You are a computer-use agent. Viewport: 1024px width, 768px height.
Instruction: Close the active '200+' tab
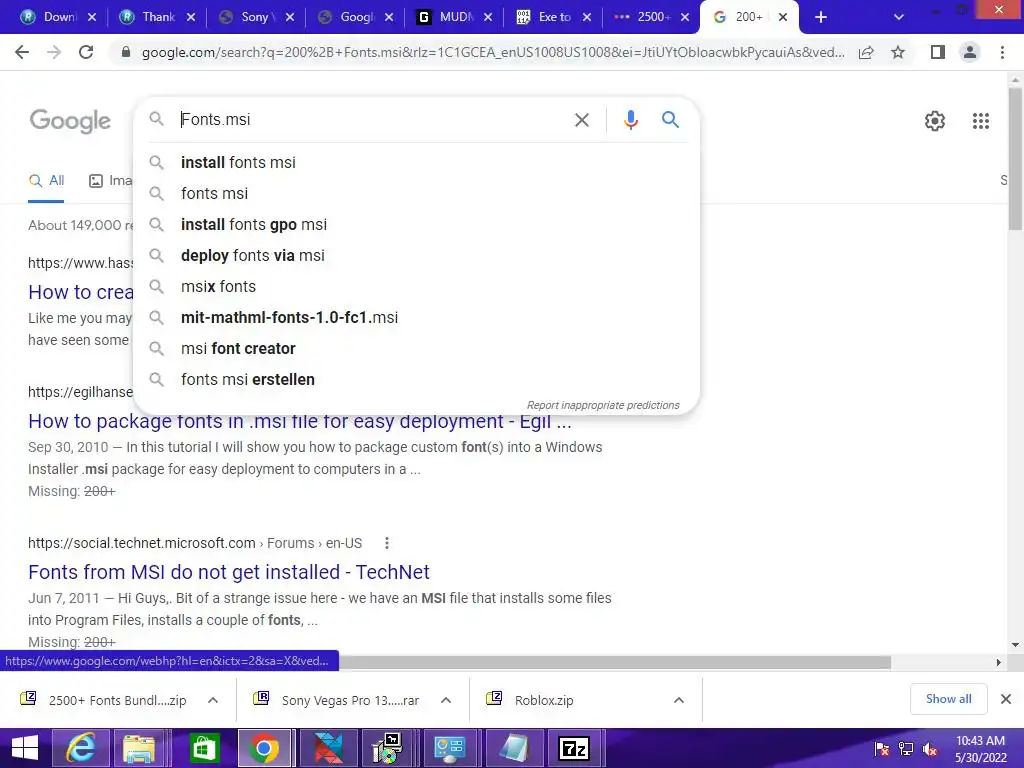point(783,18)
